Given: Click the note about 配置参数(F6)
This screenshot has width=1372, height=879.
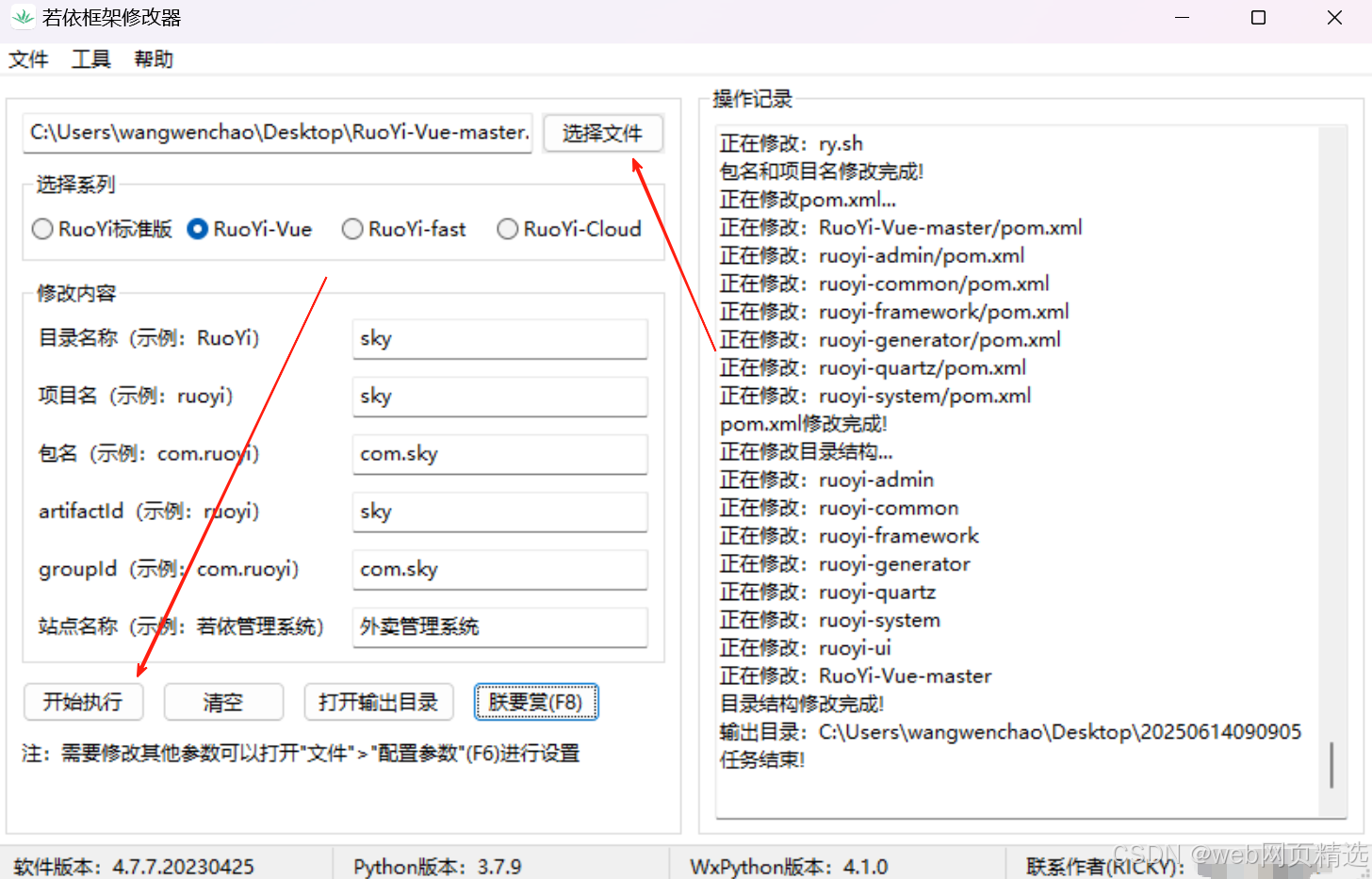Looking at the screenshot, I should coord(301,754).
